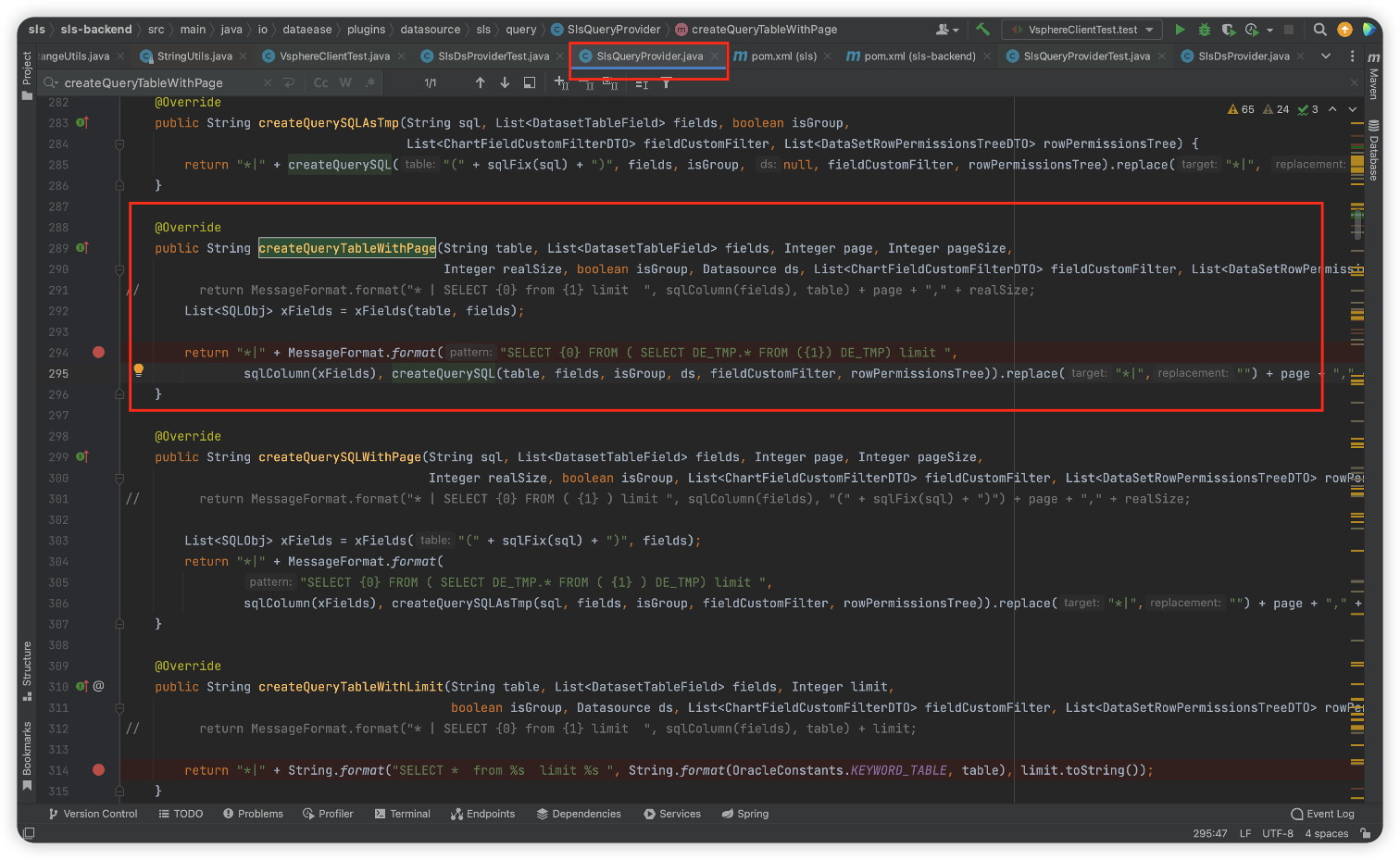Jump to previous search occurrence up arrow
Screen dimensions: 1400x860
tap(480, 82)
